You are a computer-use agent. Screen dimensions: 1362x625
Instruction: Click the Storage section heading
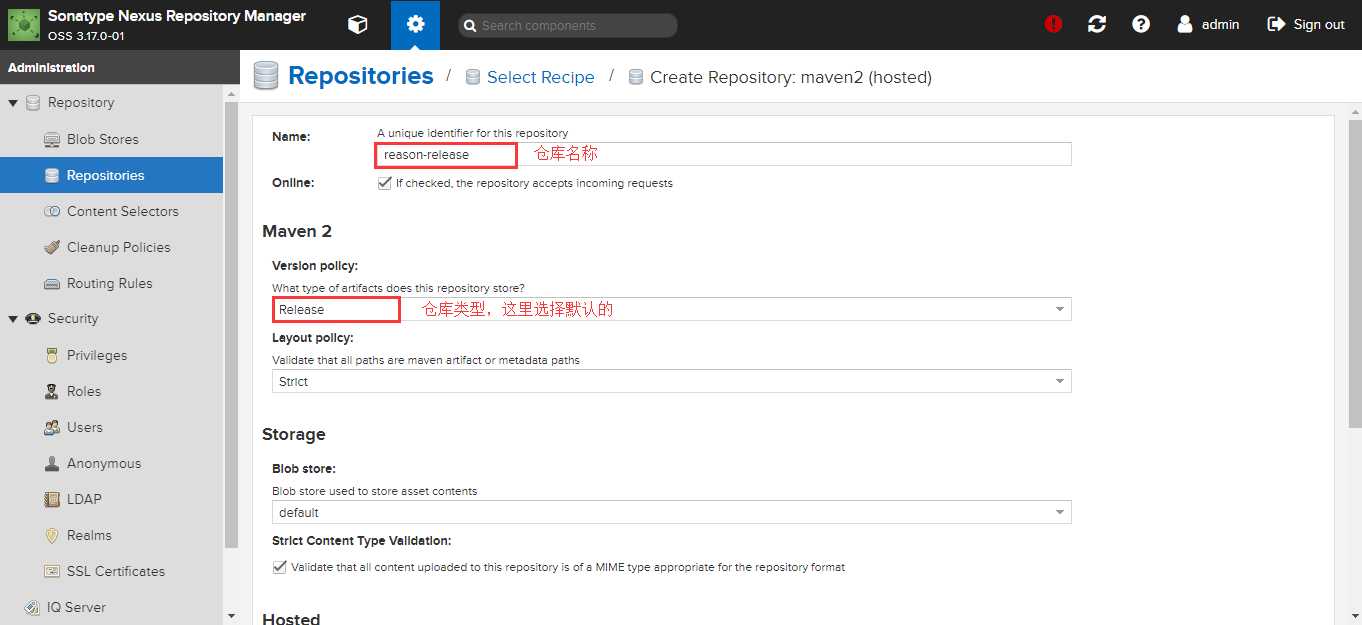[x=294, y=434]
